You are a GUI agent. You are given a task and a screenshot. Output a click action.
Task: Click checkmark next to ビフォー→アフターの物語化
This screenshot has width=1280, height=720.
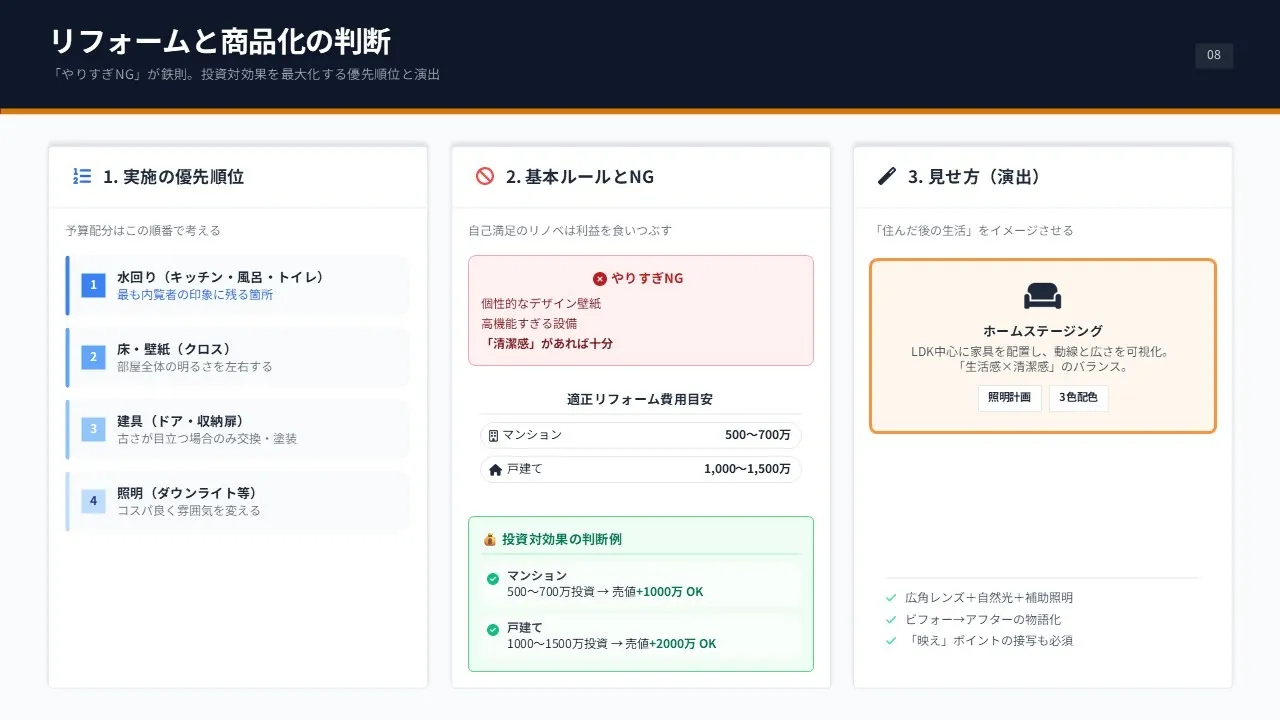(891, 620)
